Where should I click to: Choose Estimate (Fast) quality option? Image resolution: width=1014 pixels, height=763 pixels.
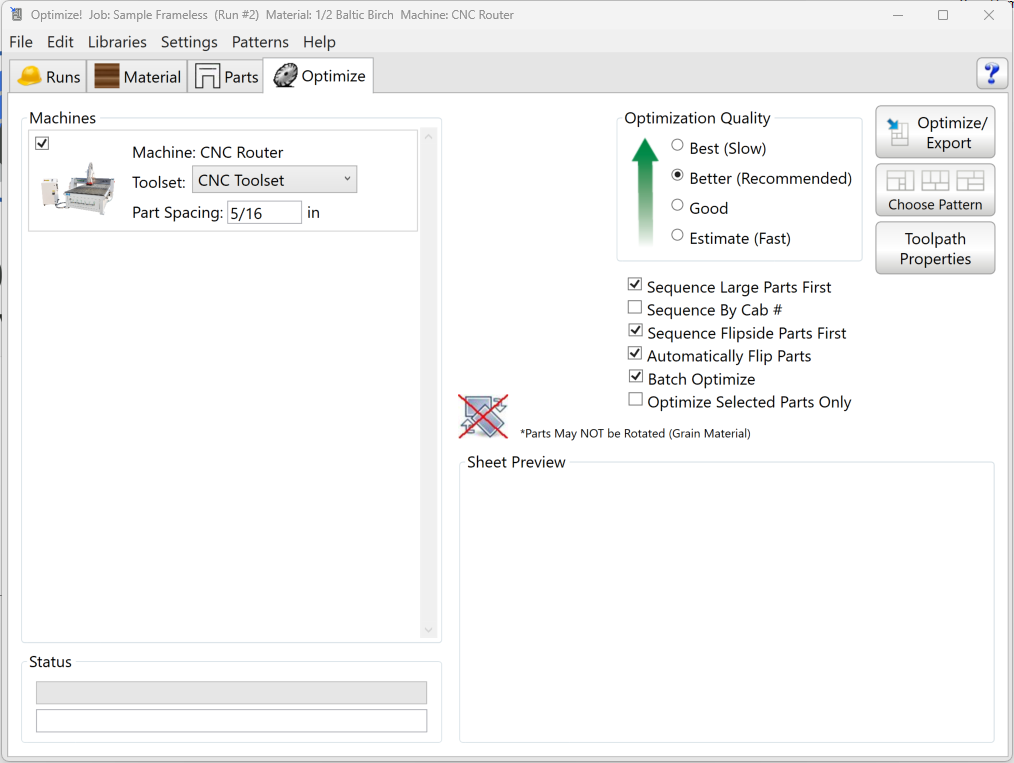coord(678,236)
